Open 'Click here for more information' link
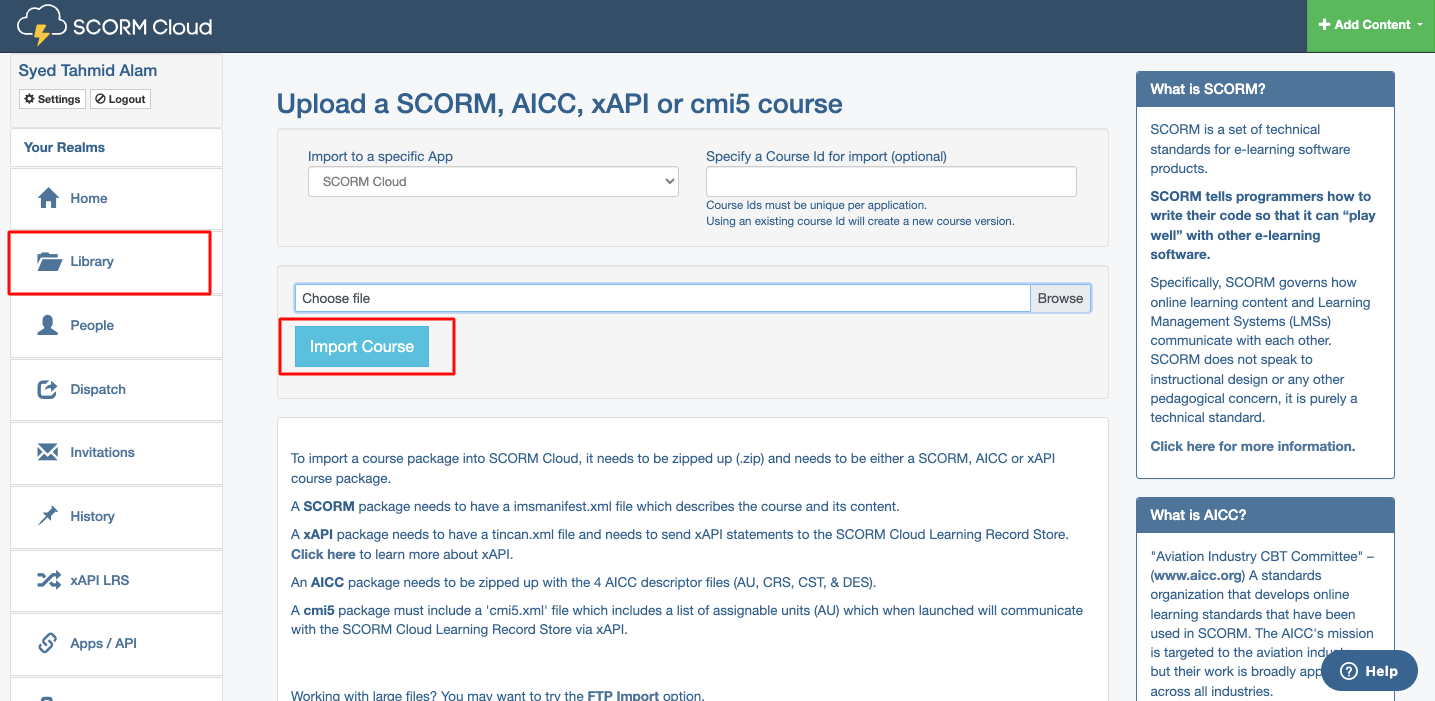 pos(1253,446)
